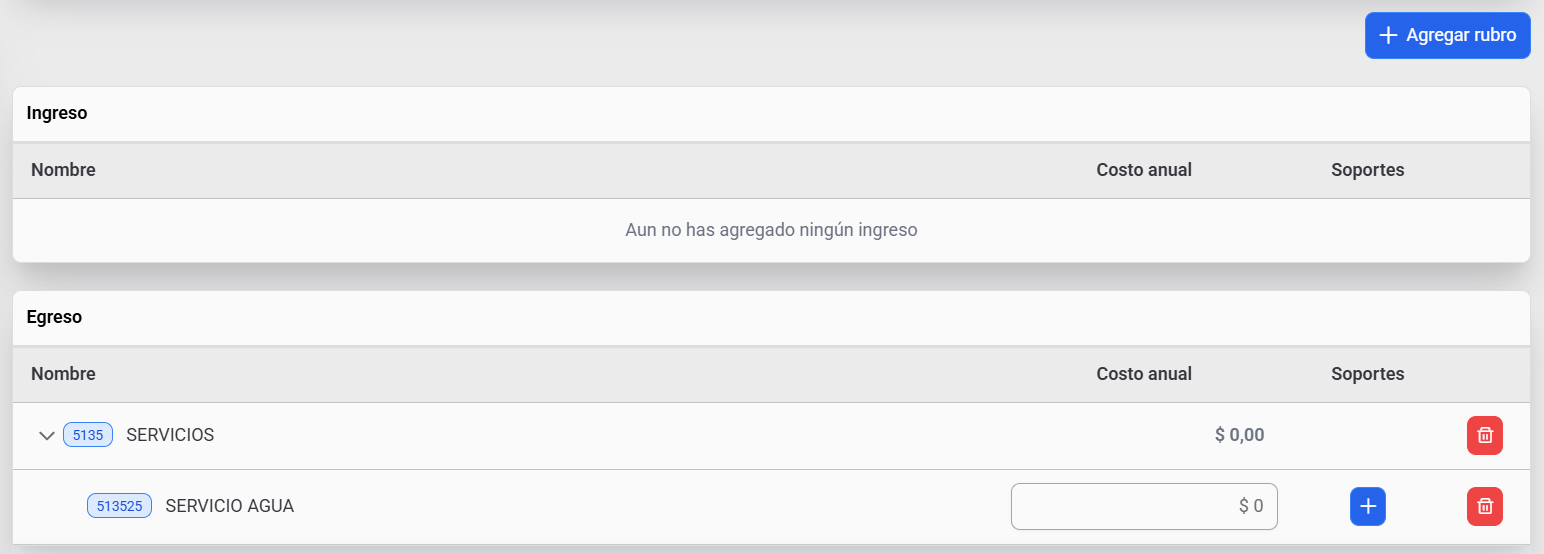The height and width of the screenshot is (554, 1544).
Task: Click Soportes header in Ingreso table
Action: 1367,170
